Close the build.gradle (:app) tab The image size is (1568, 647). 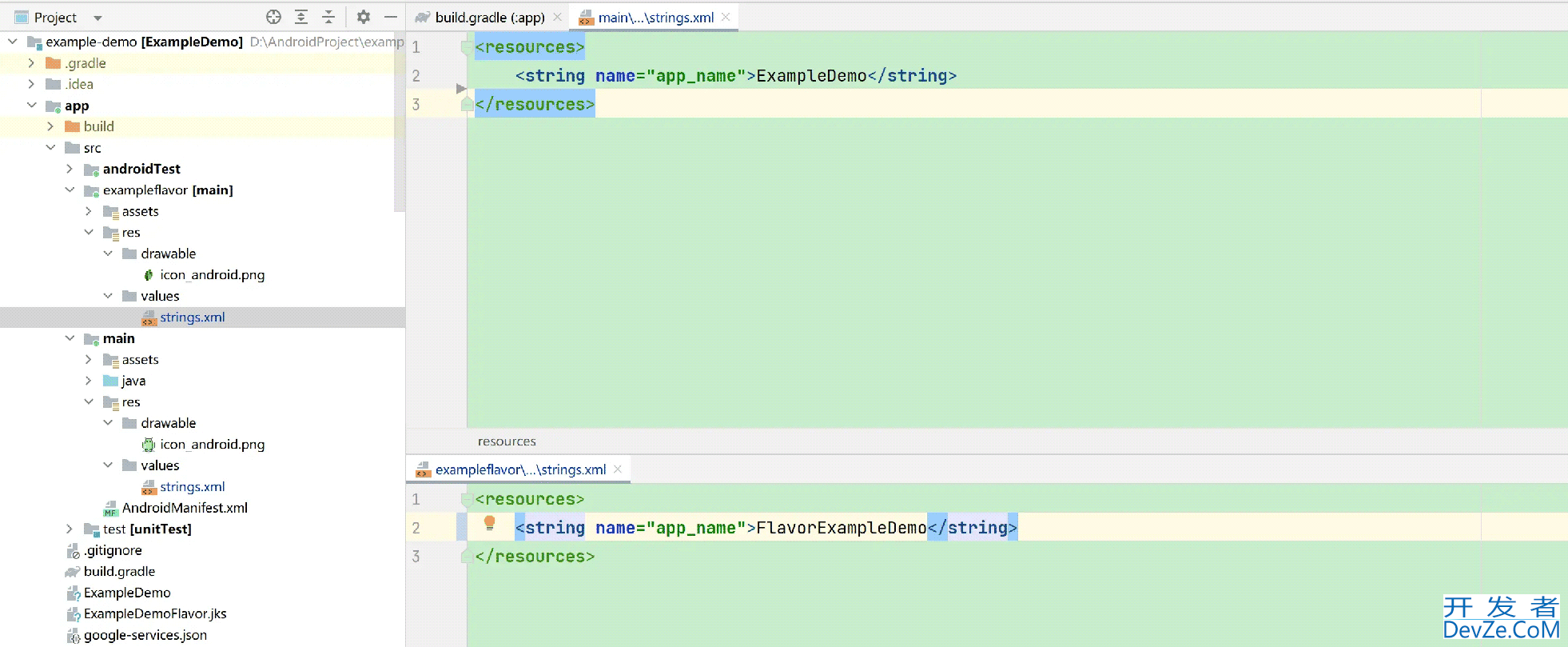[558, 17]
